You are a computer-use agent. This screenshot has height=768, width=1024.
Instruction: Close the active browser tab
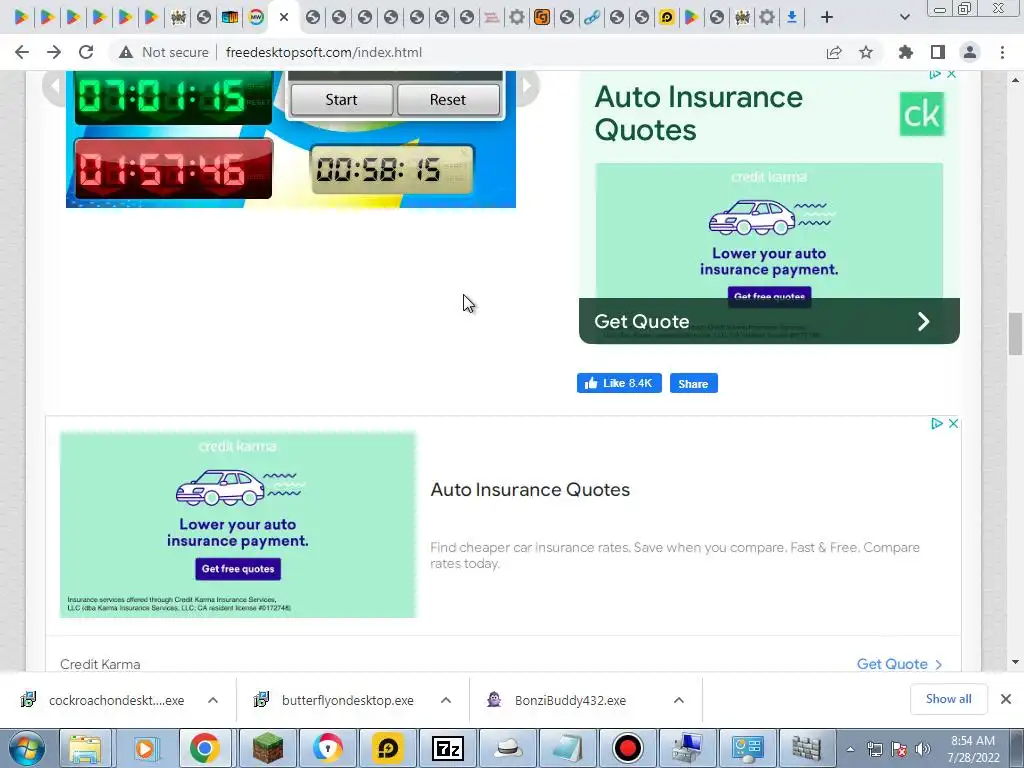(x=284, y=17)
